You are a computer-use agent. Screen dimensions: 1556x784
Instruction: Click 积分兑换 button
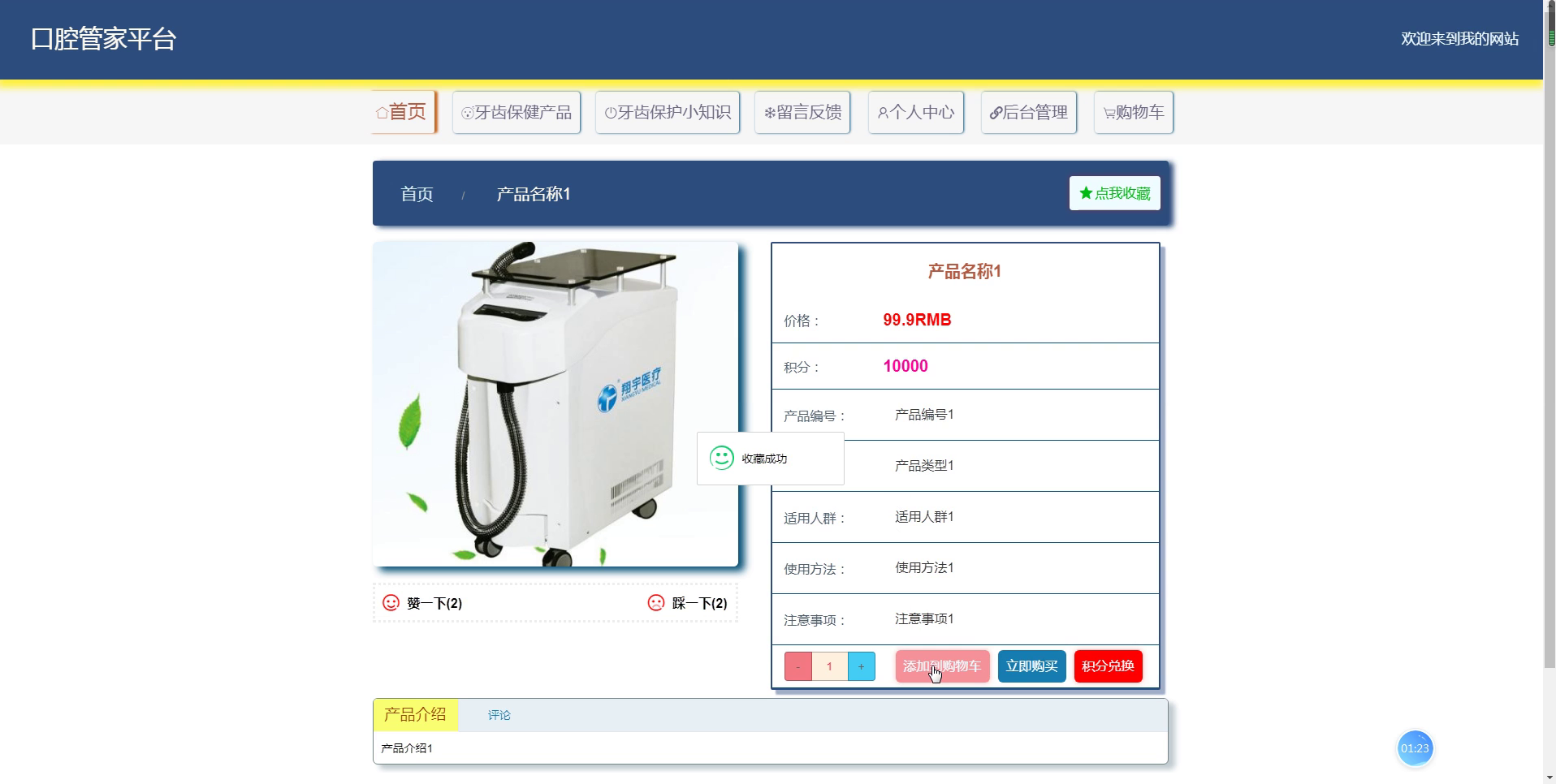(1109, 666)
